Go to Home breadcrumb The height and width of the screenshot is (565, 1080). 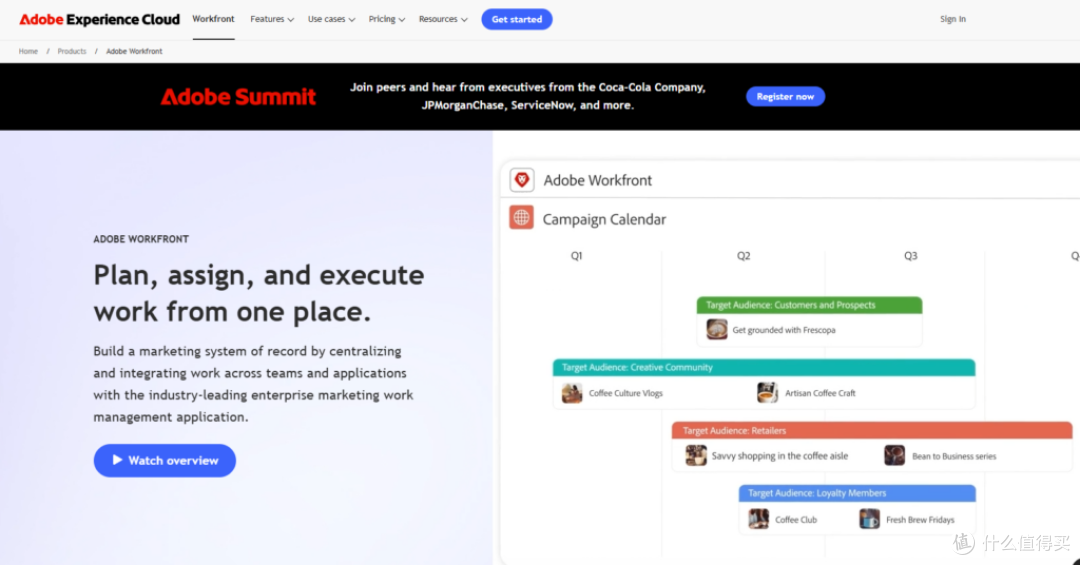(x=28, y=51)
